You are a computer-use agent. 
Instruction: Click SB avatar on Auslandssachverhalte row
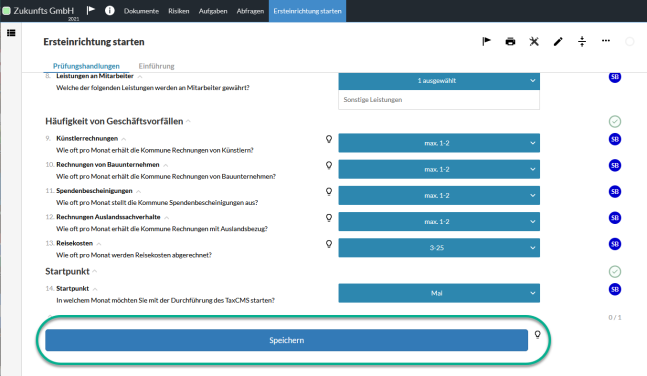click(x=615, y=218)
